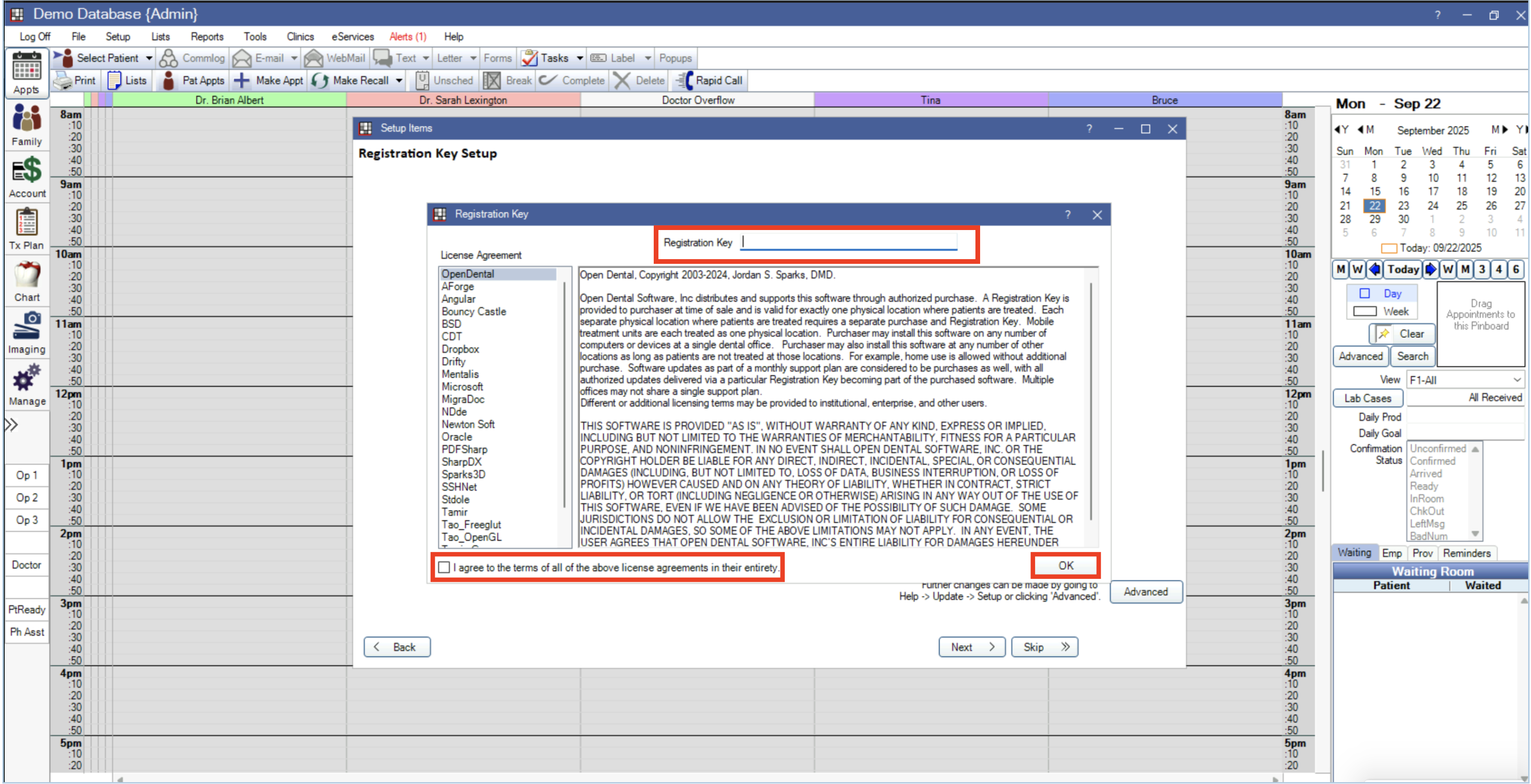Check the license agreement checkbox
1531x784 pixels.
(x=444, y=567)
